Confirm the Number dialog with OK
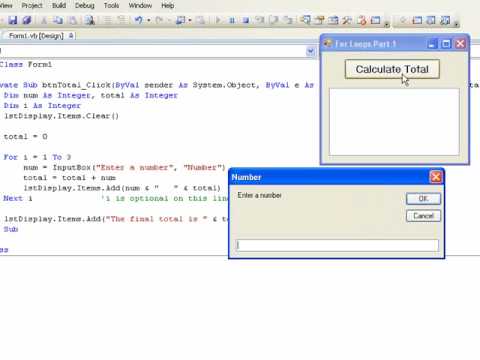Image resolution: width=480 pixels, height=360 pixels. tap(423, 199)
